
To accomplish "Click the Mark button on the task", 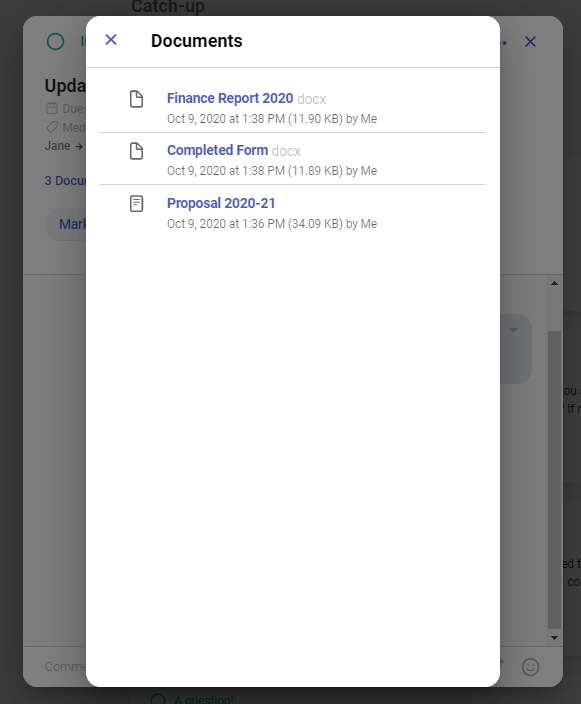I will [x=66, y=224].
